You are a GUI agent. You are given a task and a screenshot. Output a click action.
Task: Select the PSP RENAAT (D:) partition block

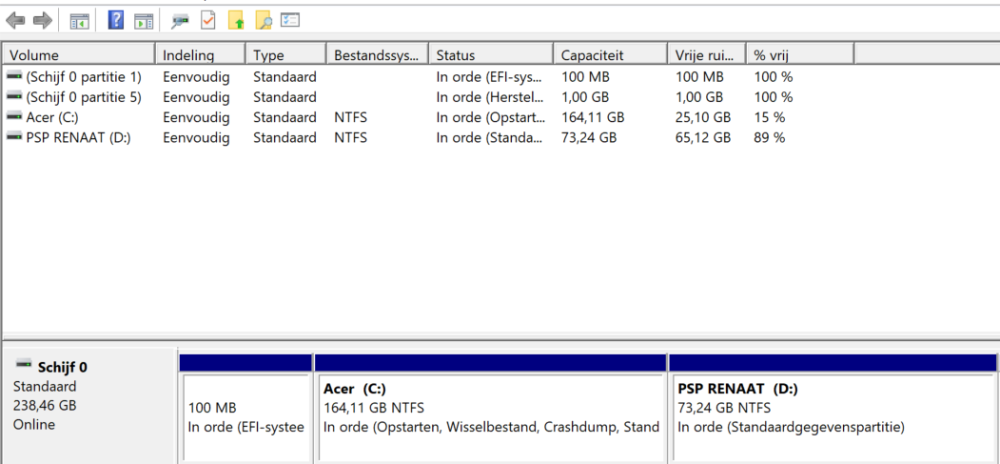click(x=833, y=408)
